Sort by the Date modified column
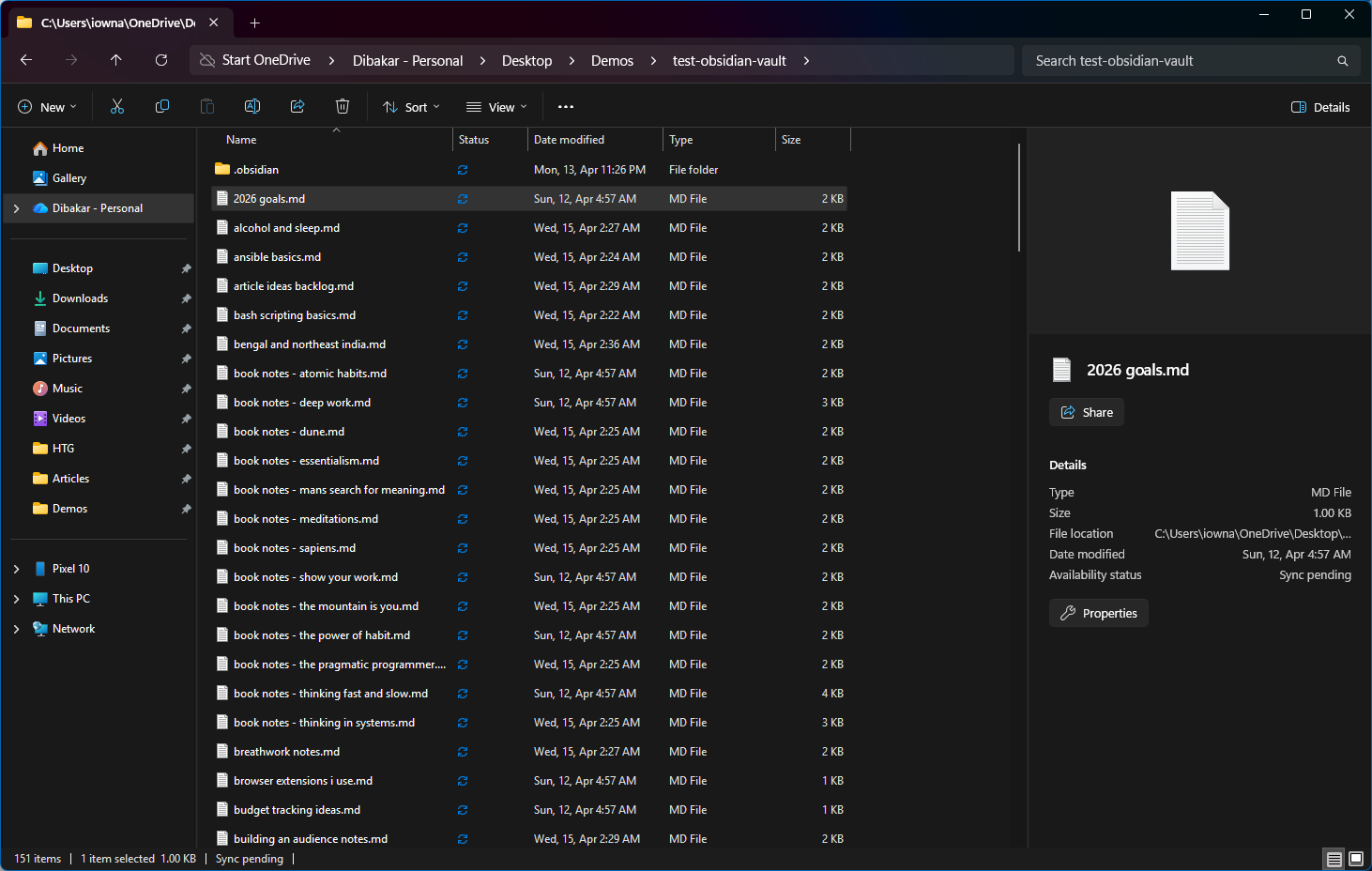1372x871 pixels. [x=595, y=140]
